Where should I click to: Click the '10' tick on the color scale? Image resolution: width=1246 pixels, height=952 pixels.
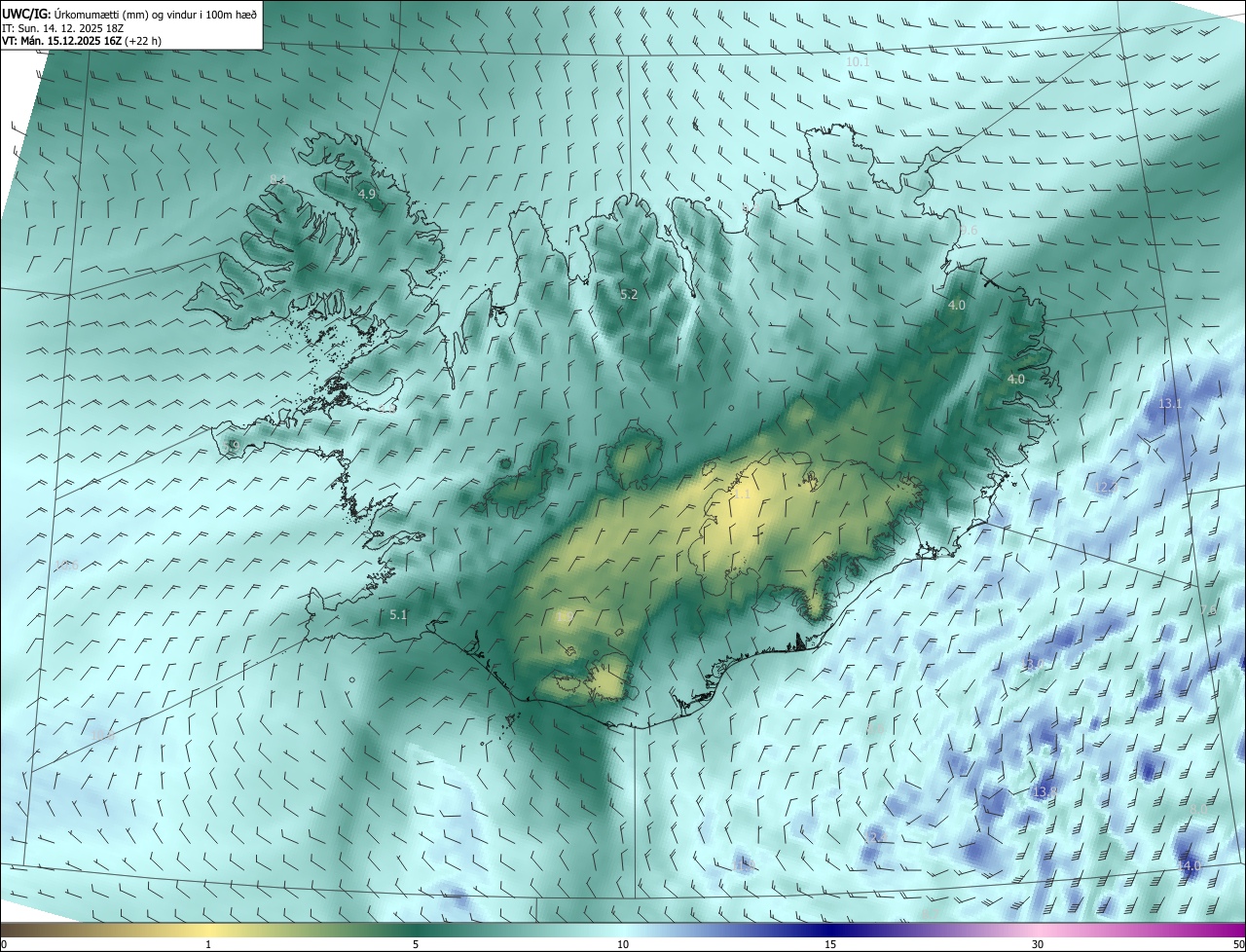tap(623, 944)
